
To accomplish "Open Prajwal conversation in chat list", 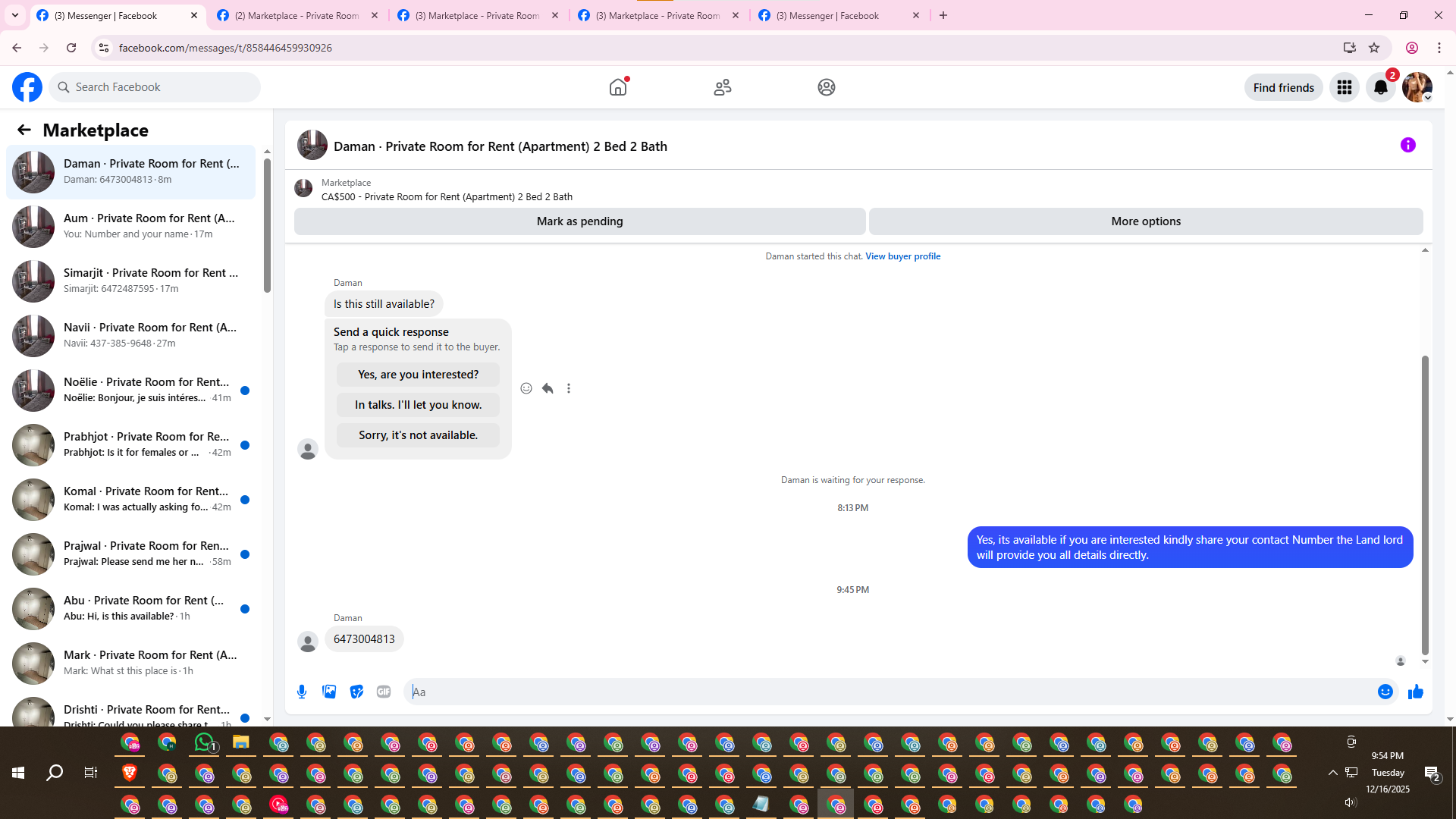I will [130, 554].
